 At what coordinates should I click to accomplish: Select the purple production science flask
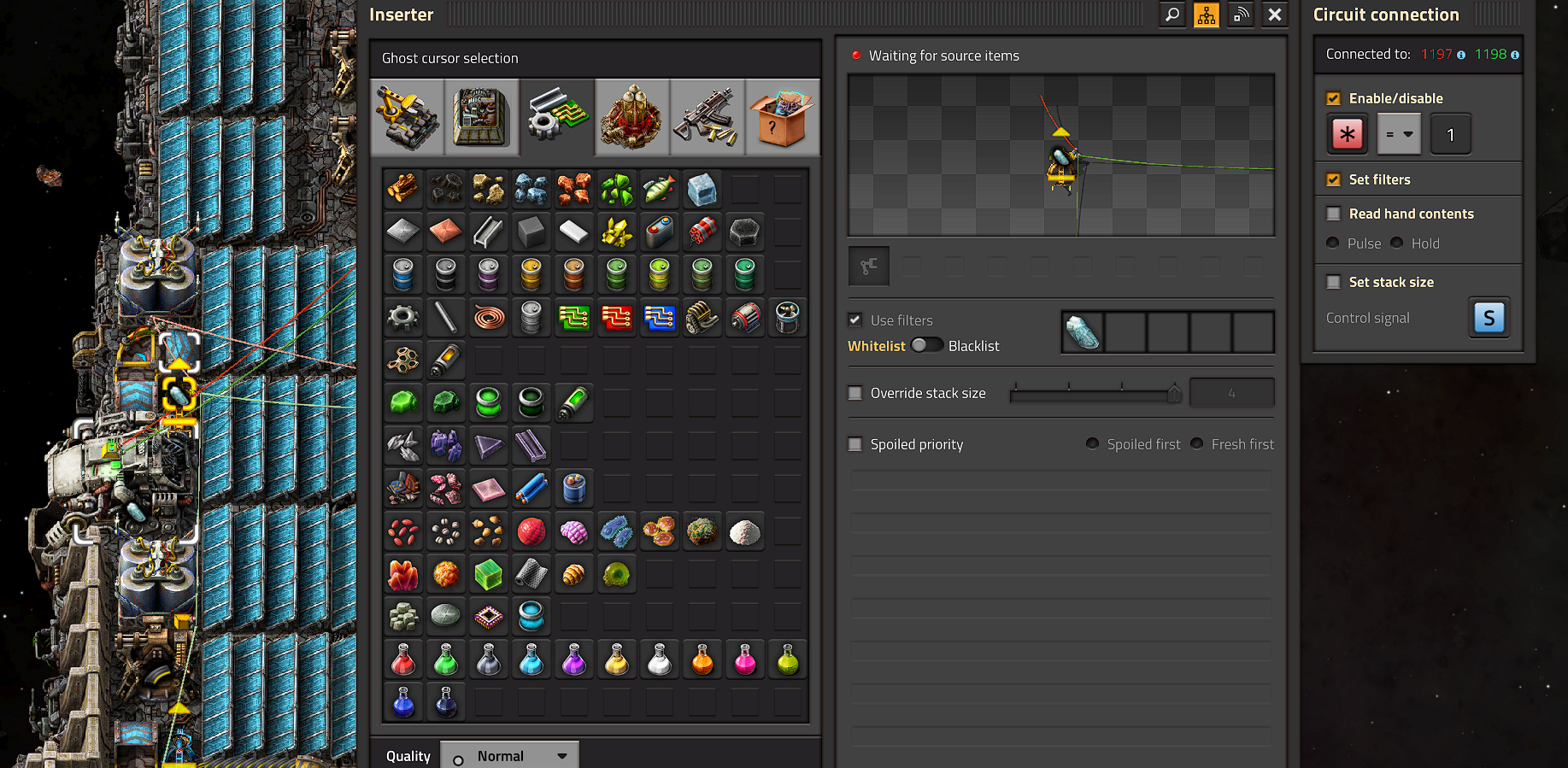574,660
